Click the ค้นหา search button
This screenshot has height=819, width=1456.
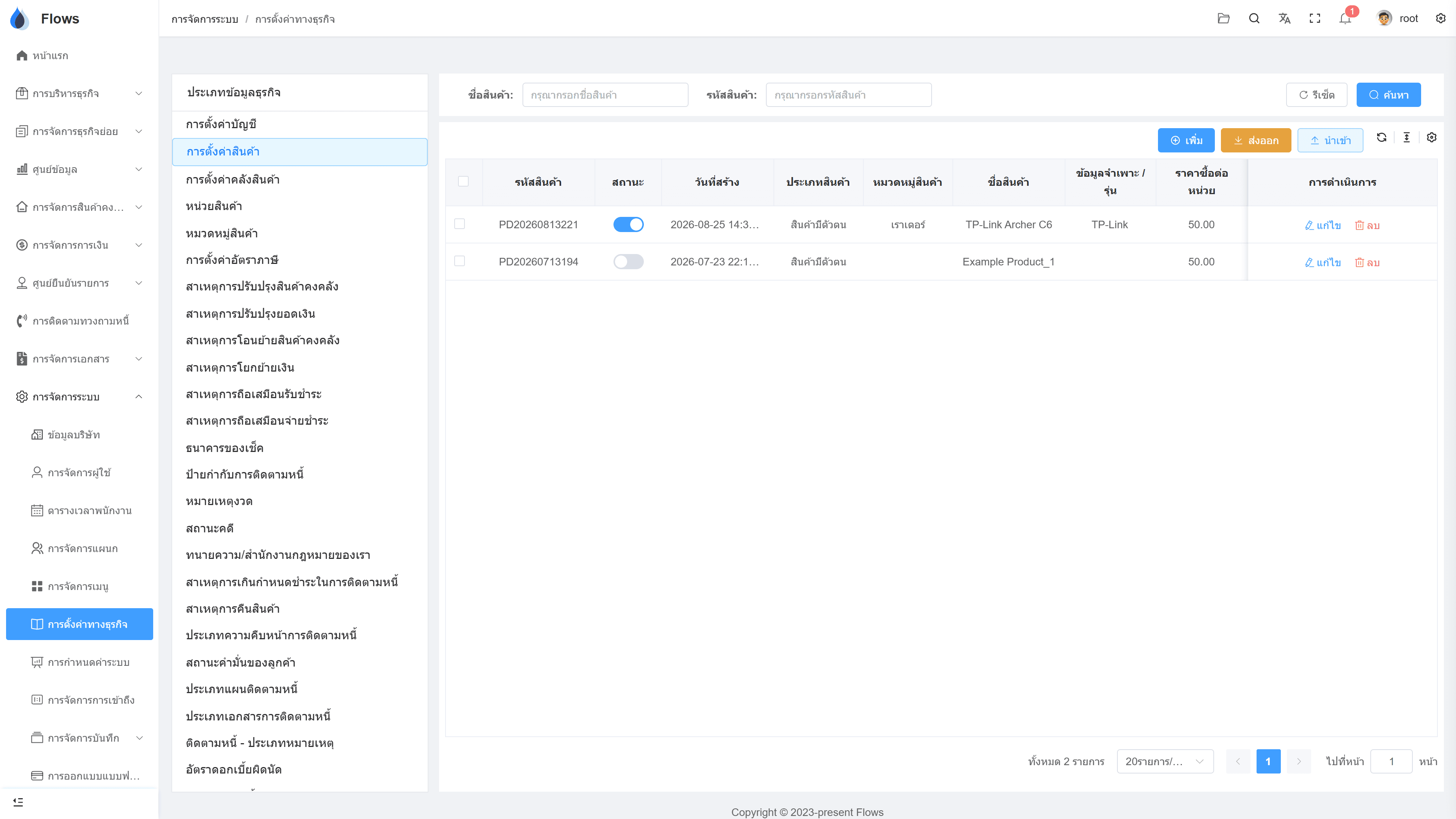click(1388, 95)
